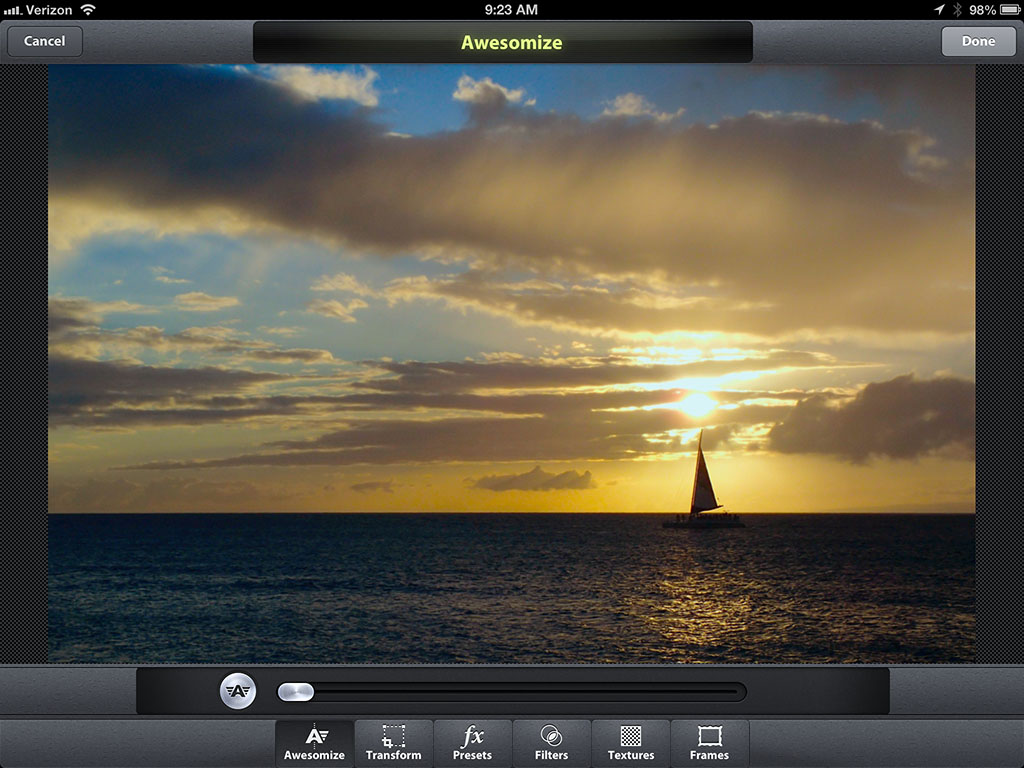Screen dimensions: 1024x768
Task: Open the fx Presets panel
Action: tap(472, 743)
